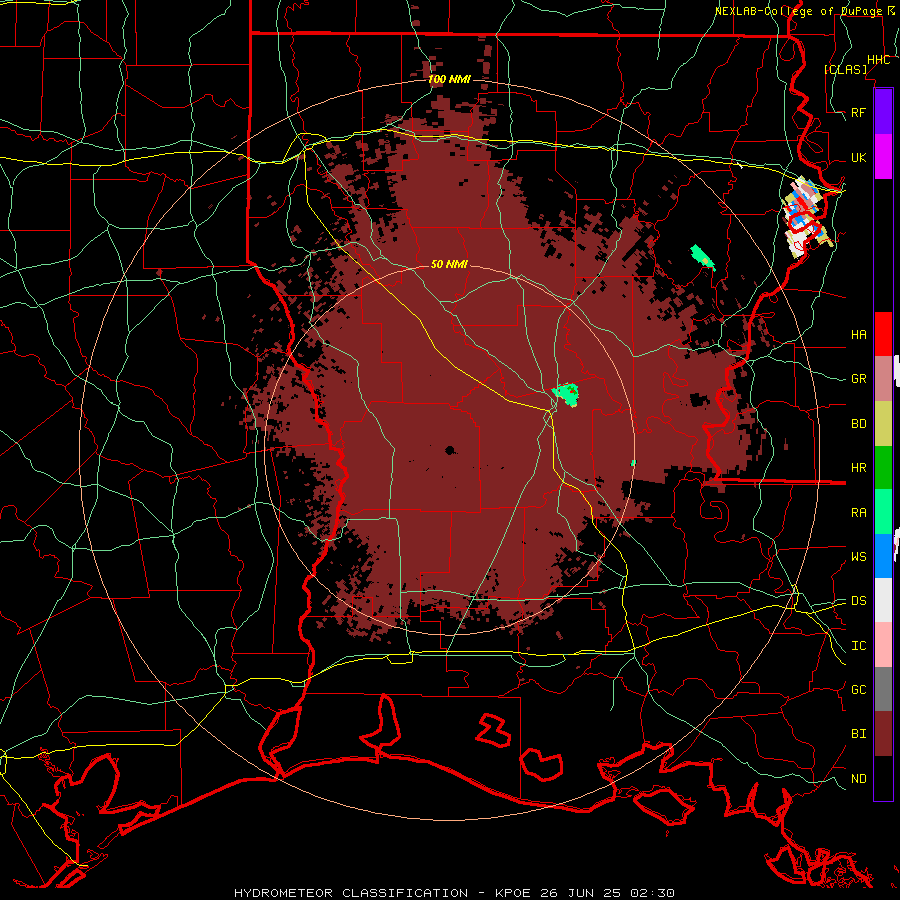
Task: Click the multicolored echo cluster at far northeast
Action: point(808,217)
